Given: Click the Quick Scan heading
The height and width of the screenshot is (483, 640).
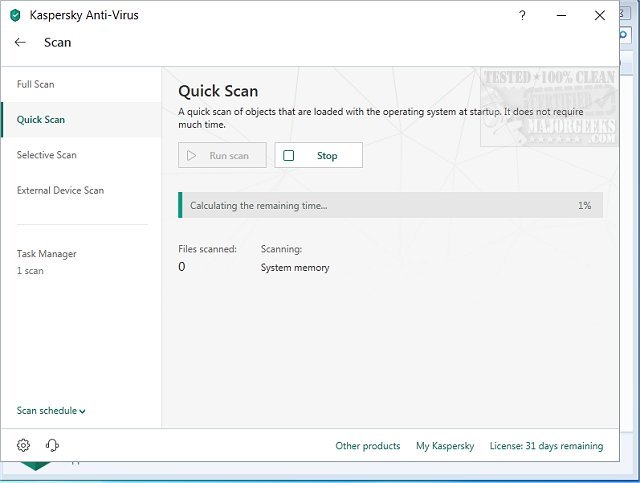Looking at the screenshot, I should pos(218,91).
